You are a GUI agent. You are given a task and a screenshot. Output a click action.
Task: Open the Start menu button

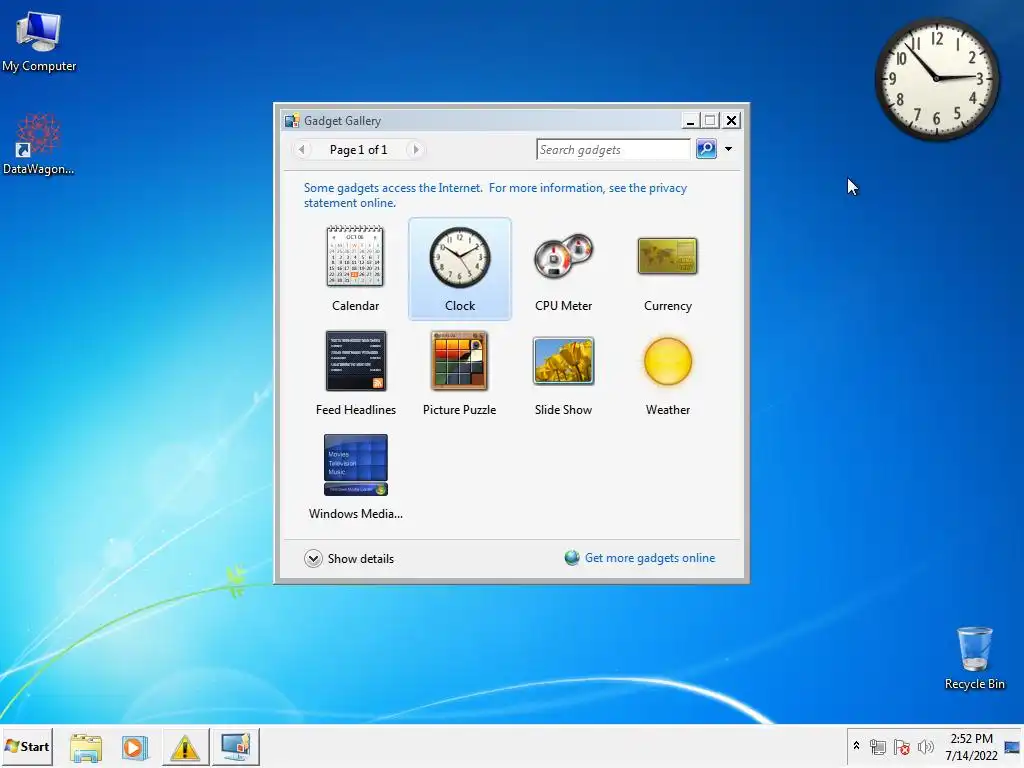coord(27,746)
